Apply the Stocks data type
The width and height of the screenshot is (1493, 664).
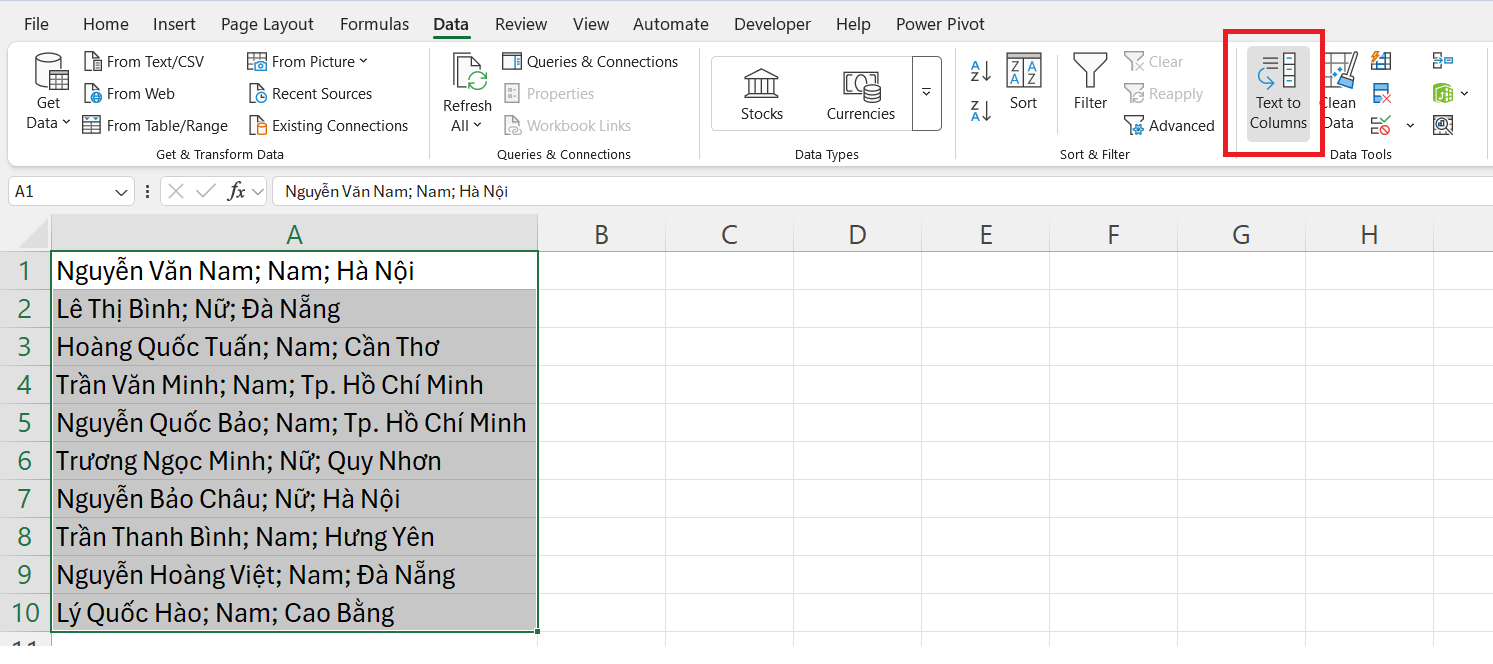761,93
